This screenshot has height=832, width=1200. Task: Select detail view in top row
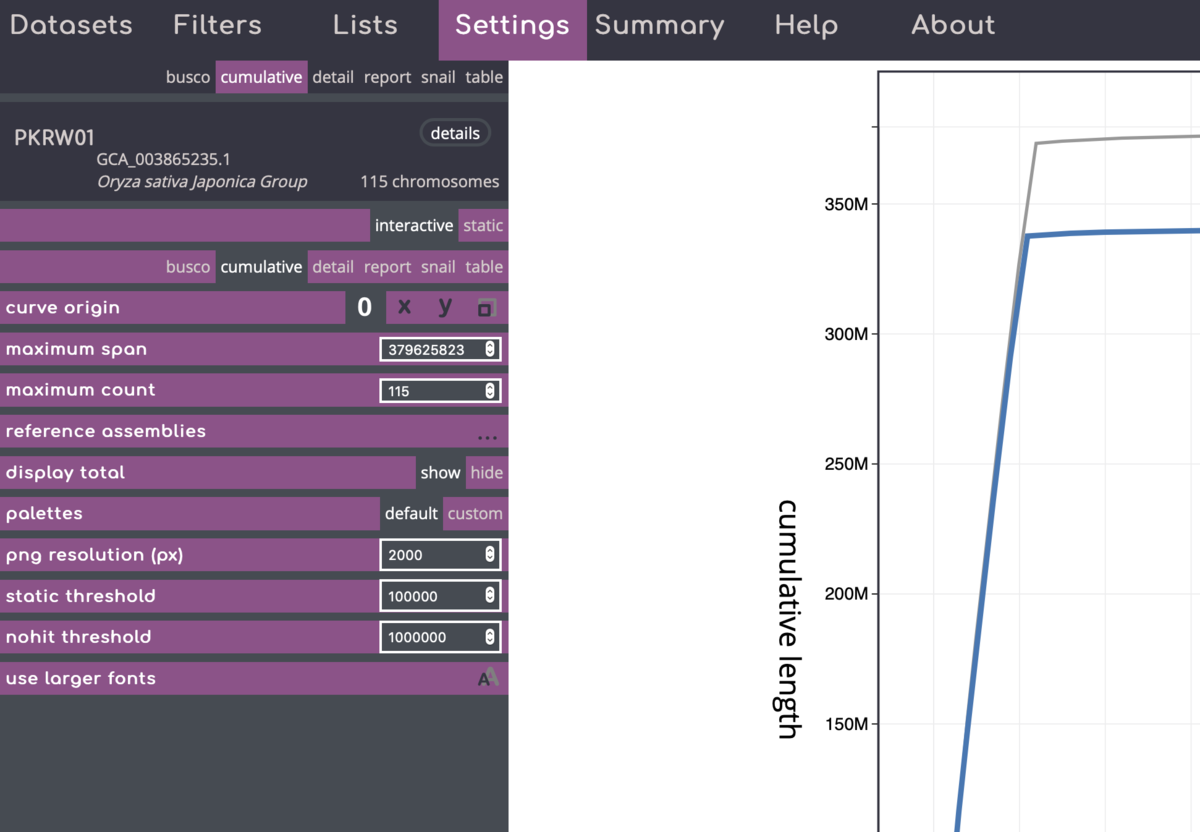click(333, 77)
